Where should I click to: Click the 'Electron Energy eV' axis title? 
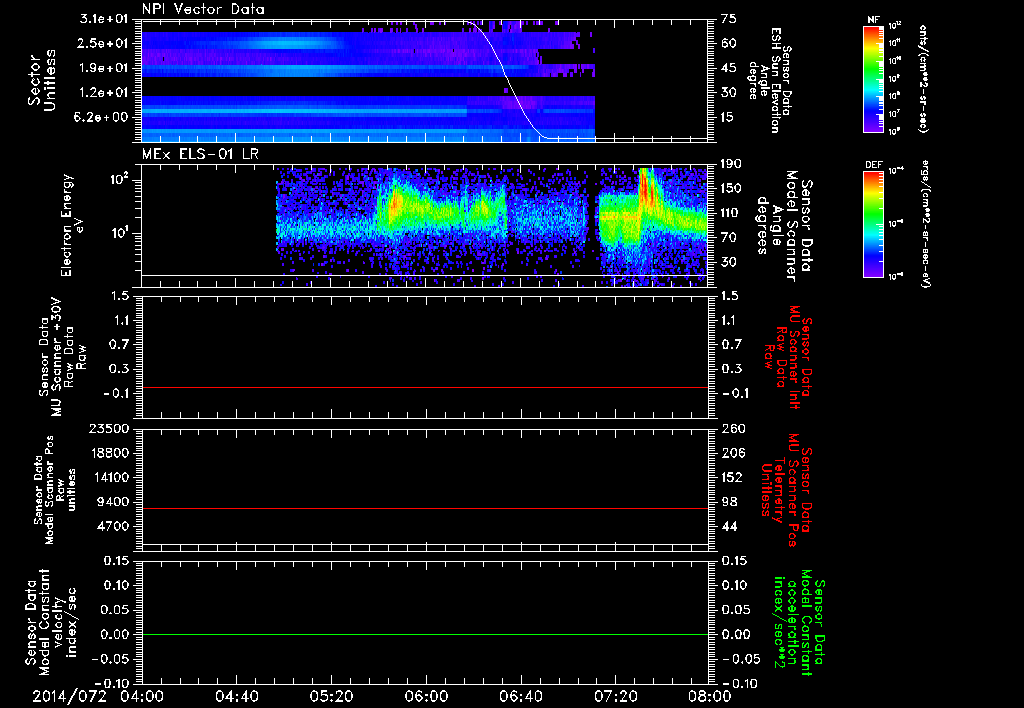74,225
